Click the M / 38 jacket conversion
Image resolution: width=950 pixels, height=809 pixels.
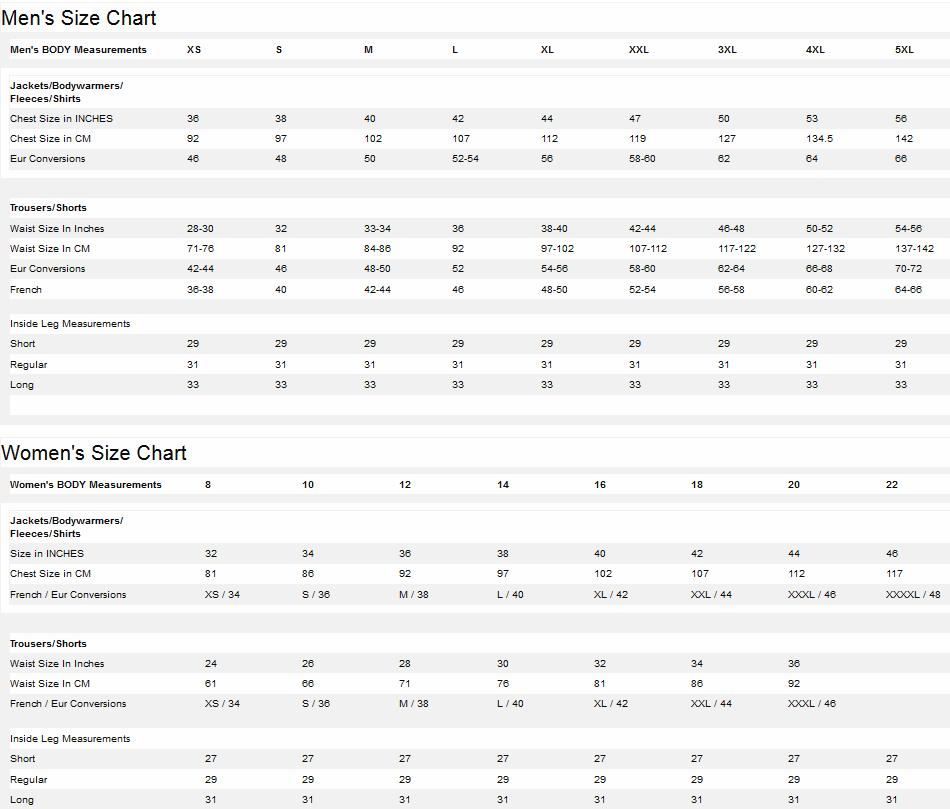point(414,595)
